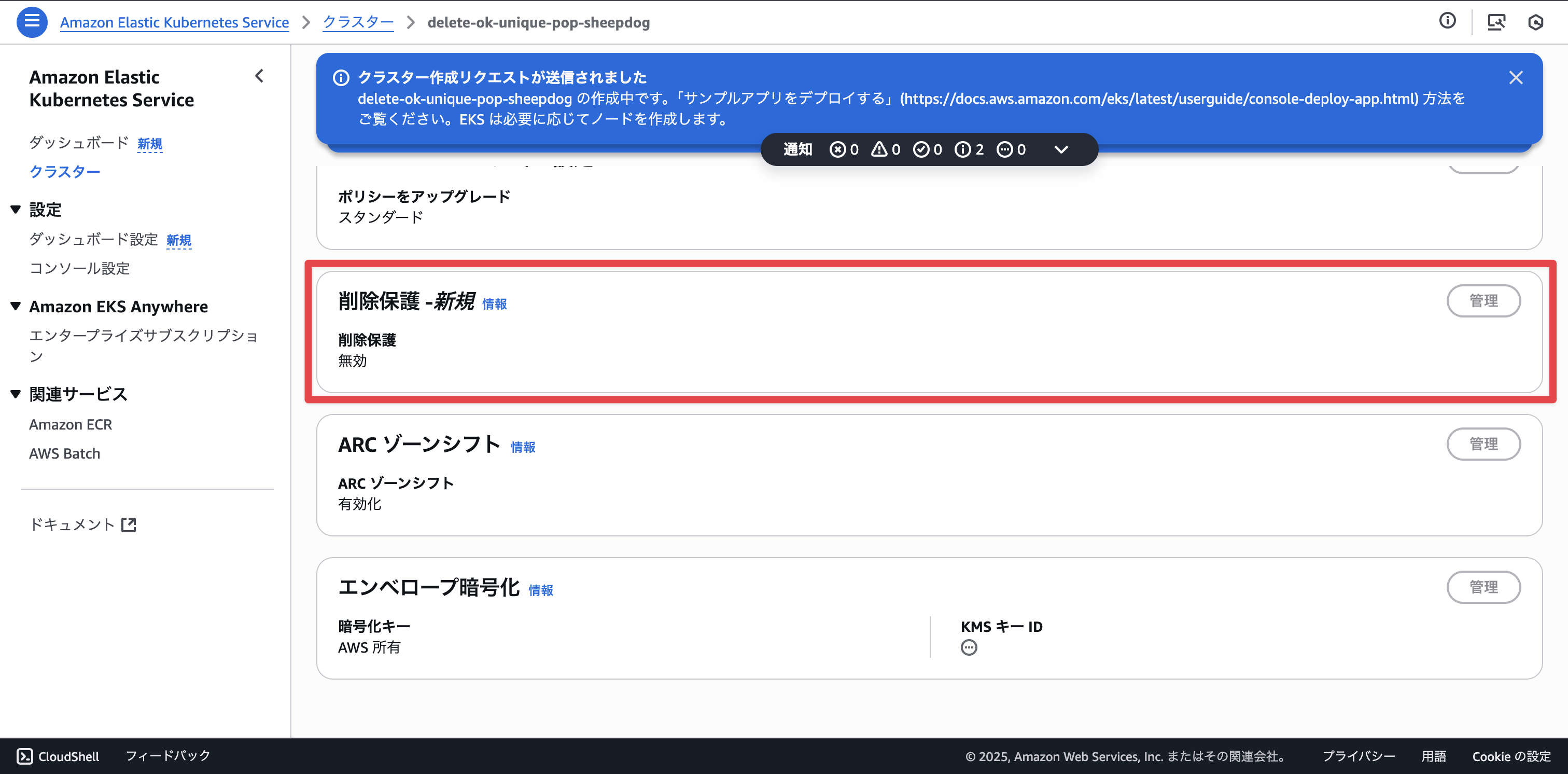The height and width of the screenshot is (774, 1568).
Task: Open ドキュメント external link
Action: pyautogui.click(x=83, y=524)
